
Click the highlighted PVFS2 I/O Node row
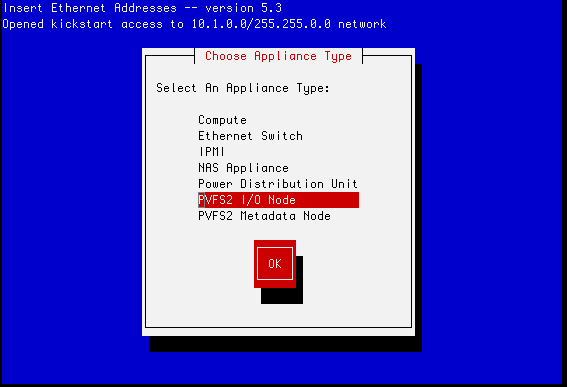(x=278, y=200)
